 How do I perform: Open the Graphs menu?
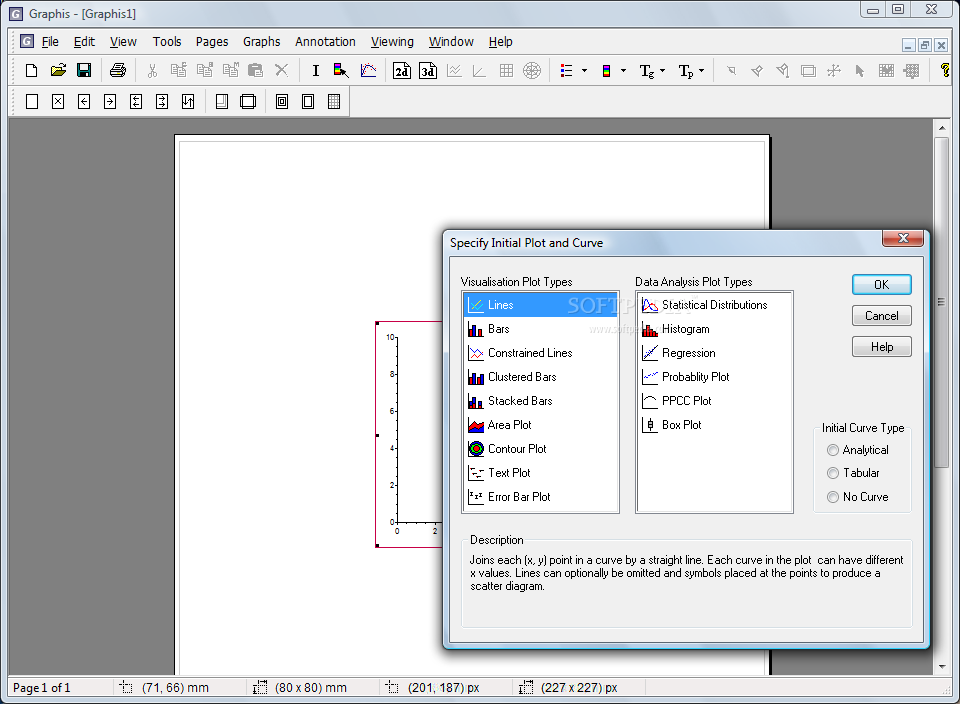click(261, 42)
